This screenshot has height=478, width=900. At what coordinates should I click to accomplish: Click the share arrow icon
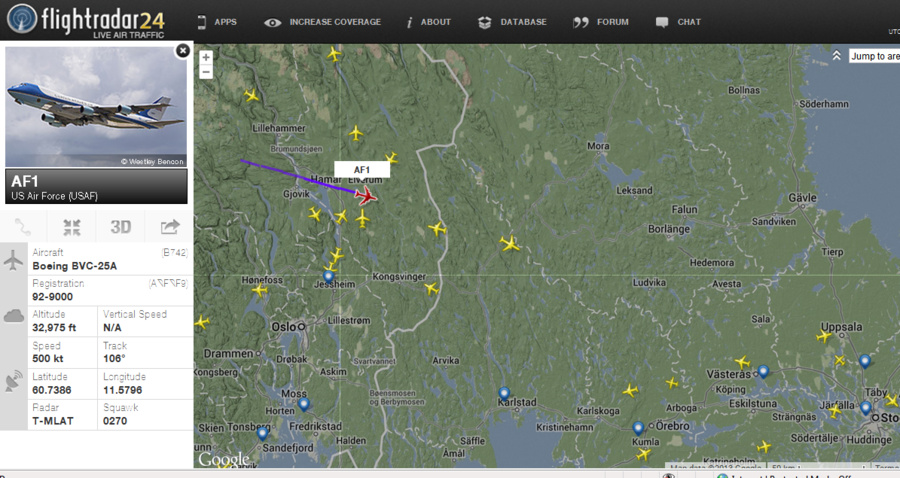pyautogui.click(x=169, y=227)
